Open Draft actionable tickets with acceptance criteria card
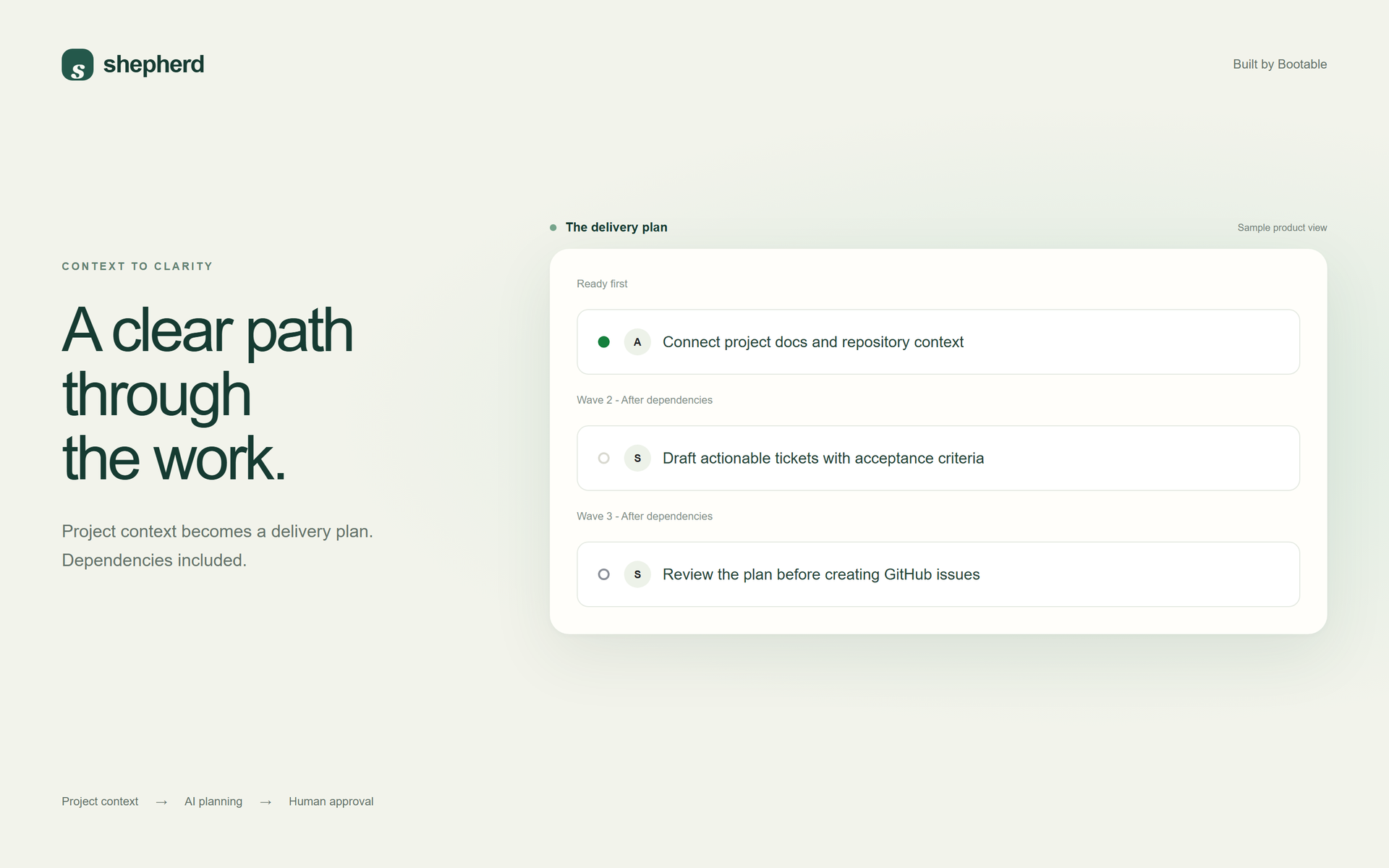 [938, 459]
